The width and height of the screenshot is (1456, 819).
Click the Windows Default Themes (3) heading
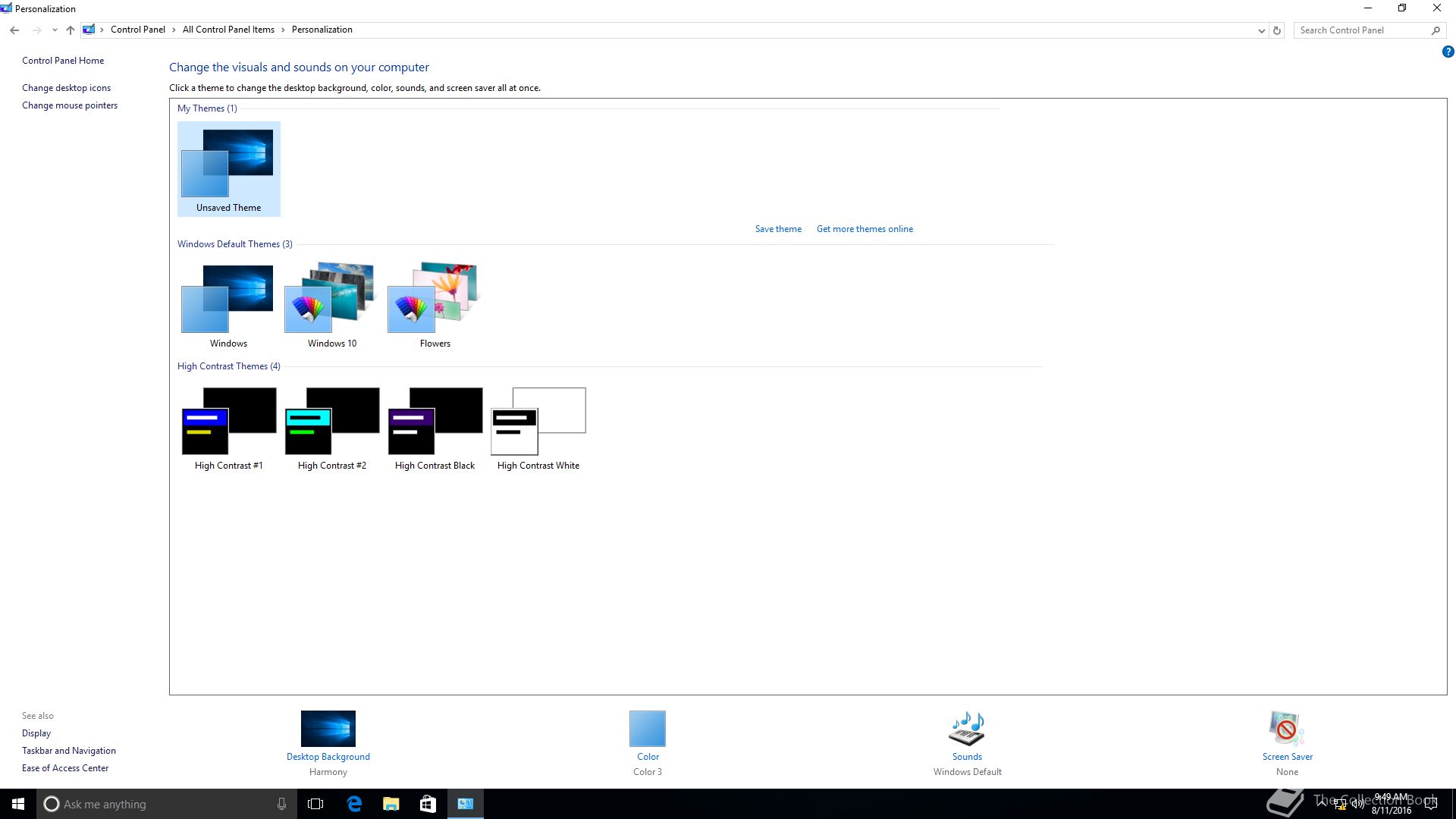234,244
